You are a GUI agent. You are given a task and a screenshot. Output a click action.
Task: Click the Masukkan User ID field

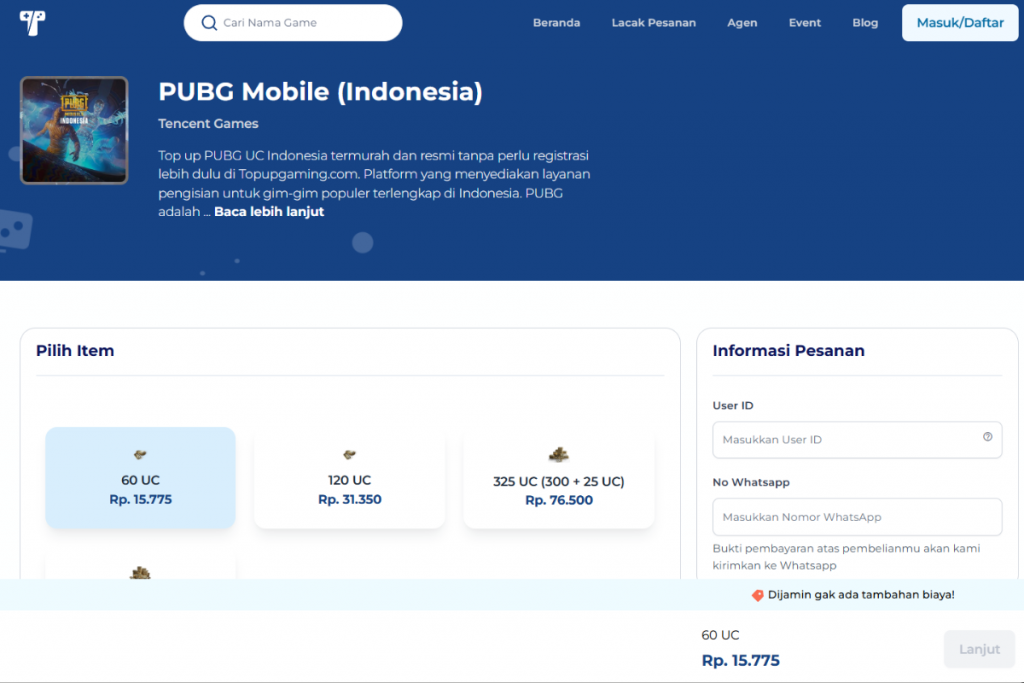857,439
